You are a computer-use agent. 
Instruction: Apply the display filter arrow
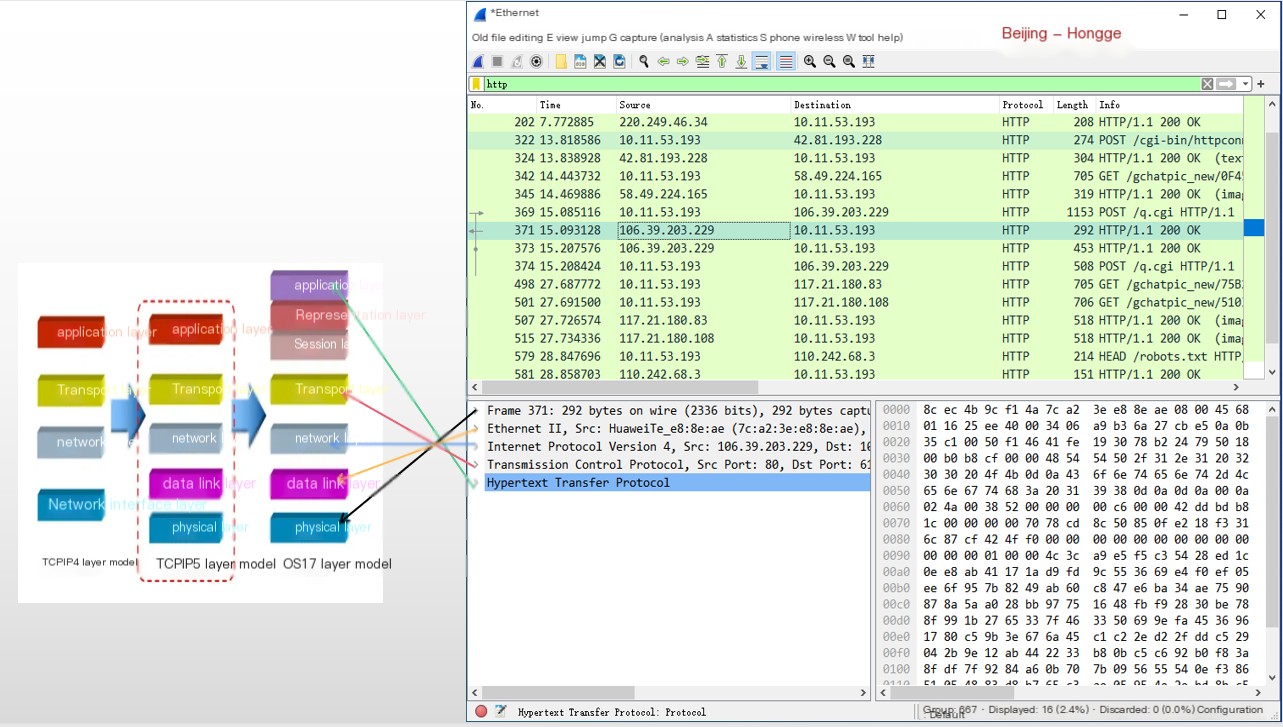[x=1226, y=84]
